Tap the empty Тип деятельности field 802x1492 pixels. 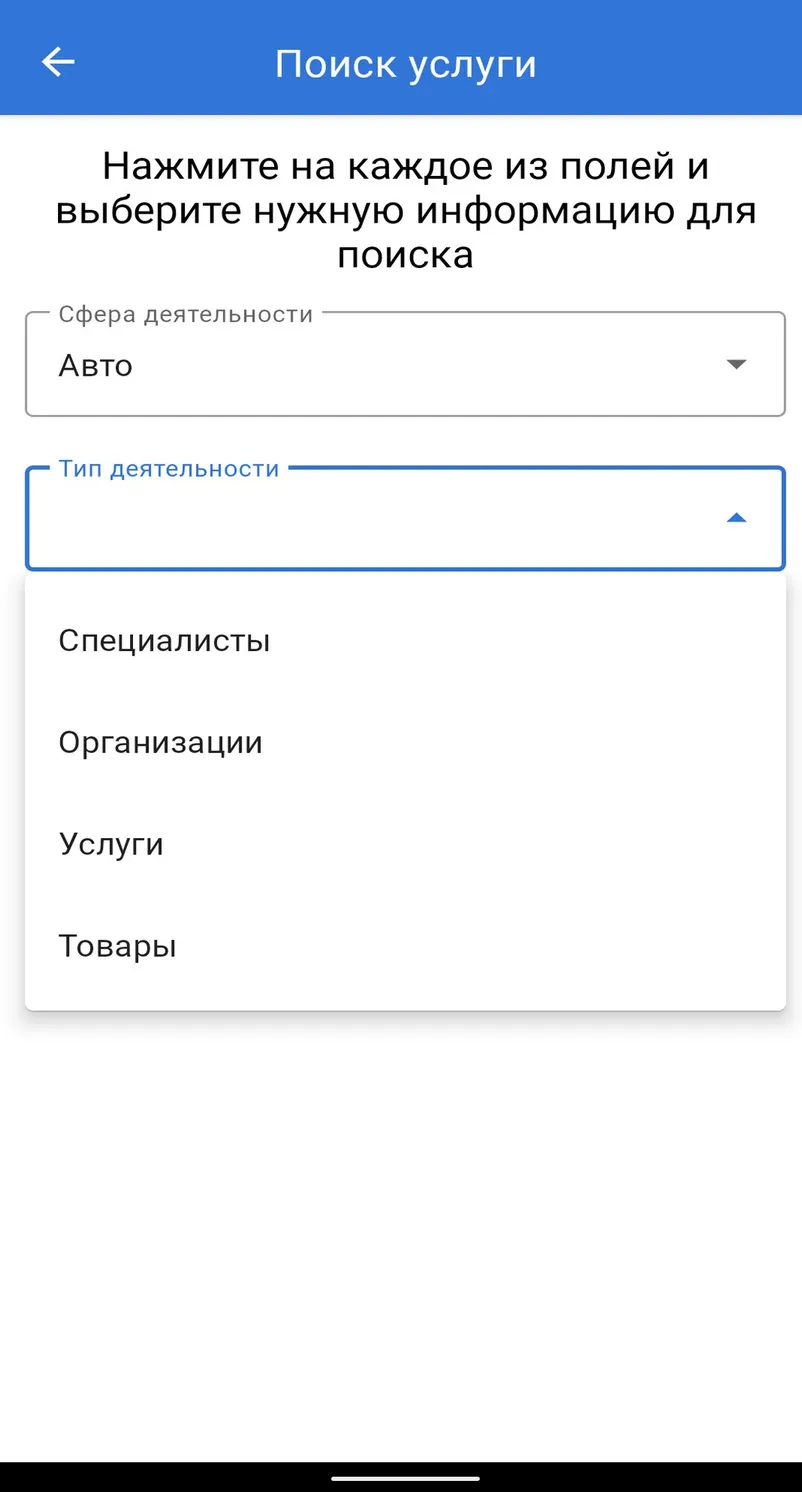coord(405,518)
